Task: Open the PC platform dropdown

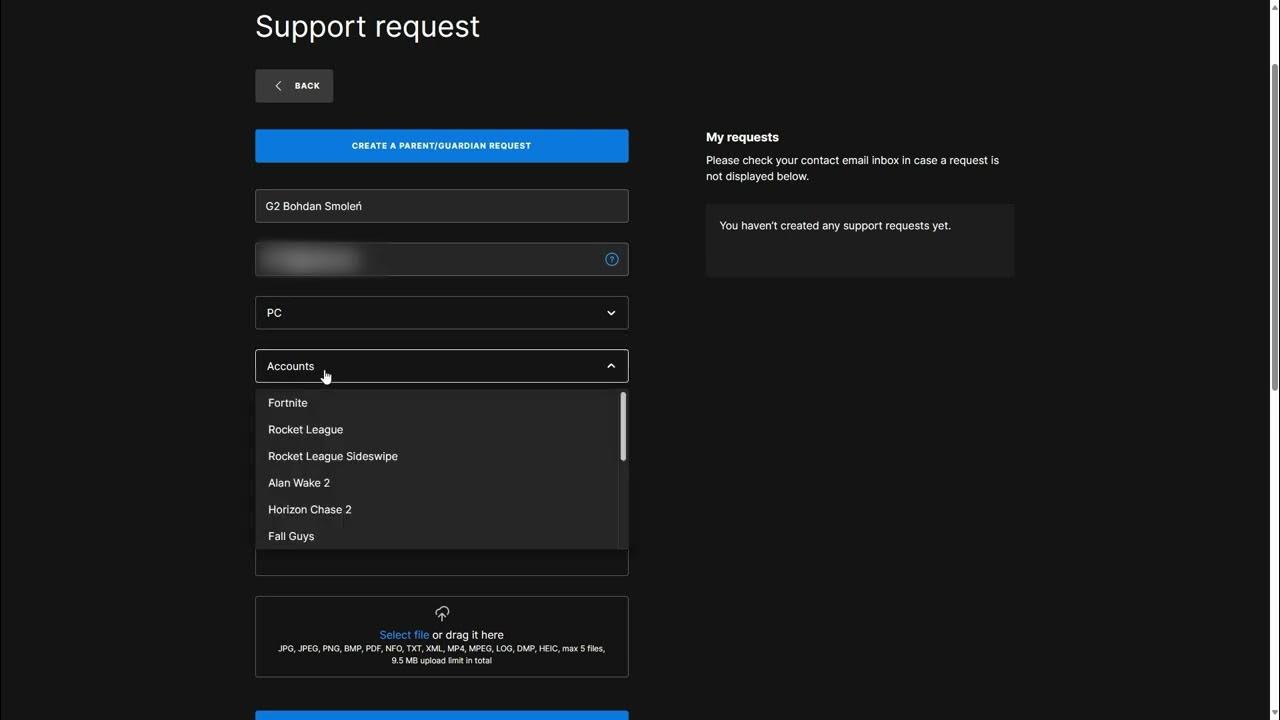Action: [x=442, y=313]
